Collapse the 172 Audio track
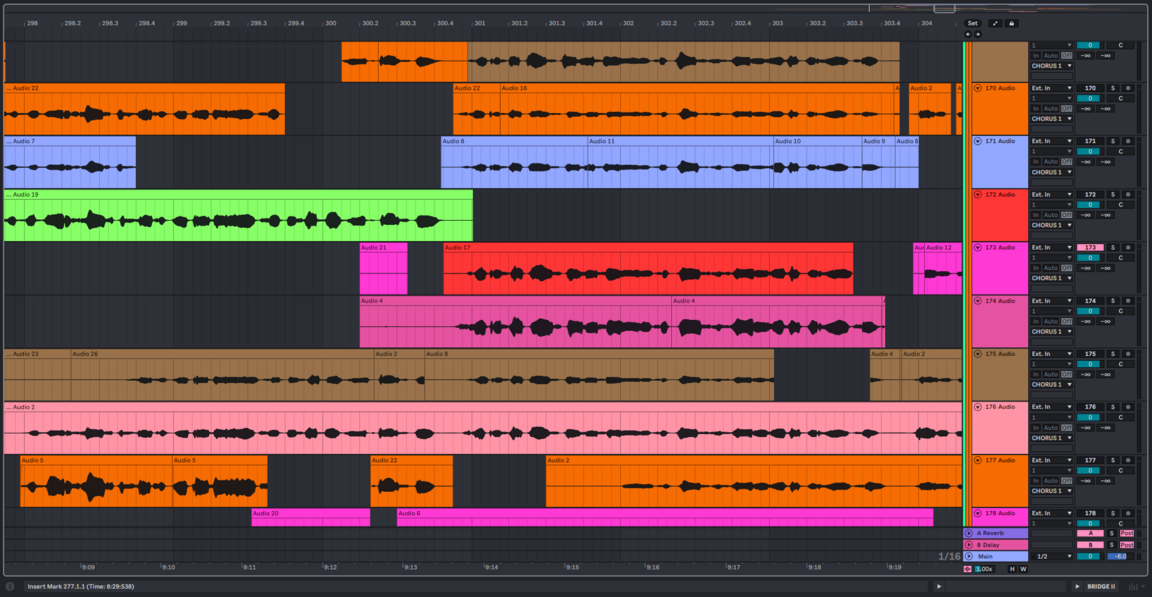1152x597 pixels. (978, 194)
